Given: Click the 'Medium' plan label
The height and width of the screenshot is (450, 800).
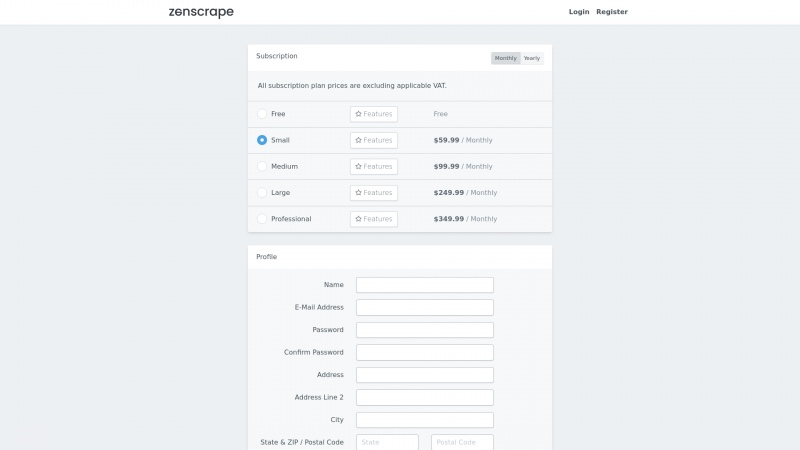Looking at the screenshot, I should [x=284, y=166].
